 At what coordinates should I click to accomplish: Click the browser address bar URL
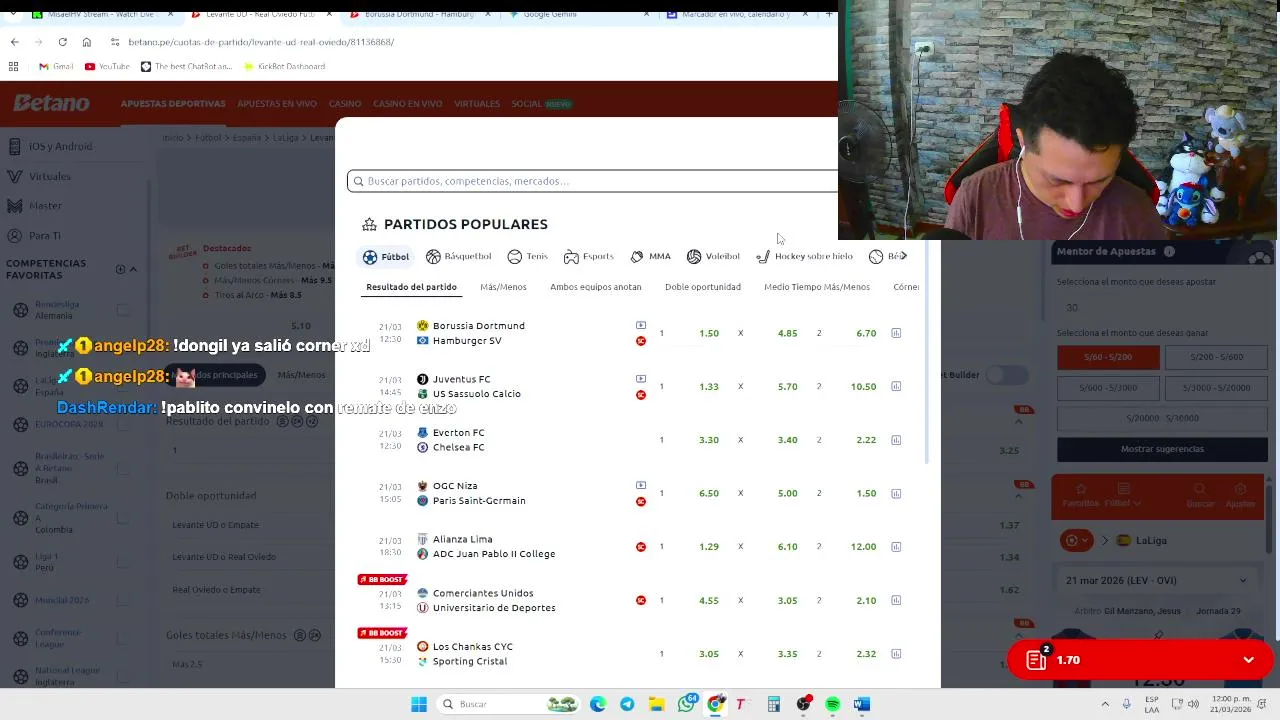click(261, 42)
